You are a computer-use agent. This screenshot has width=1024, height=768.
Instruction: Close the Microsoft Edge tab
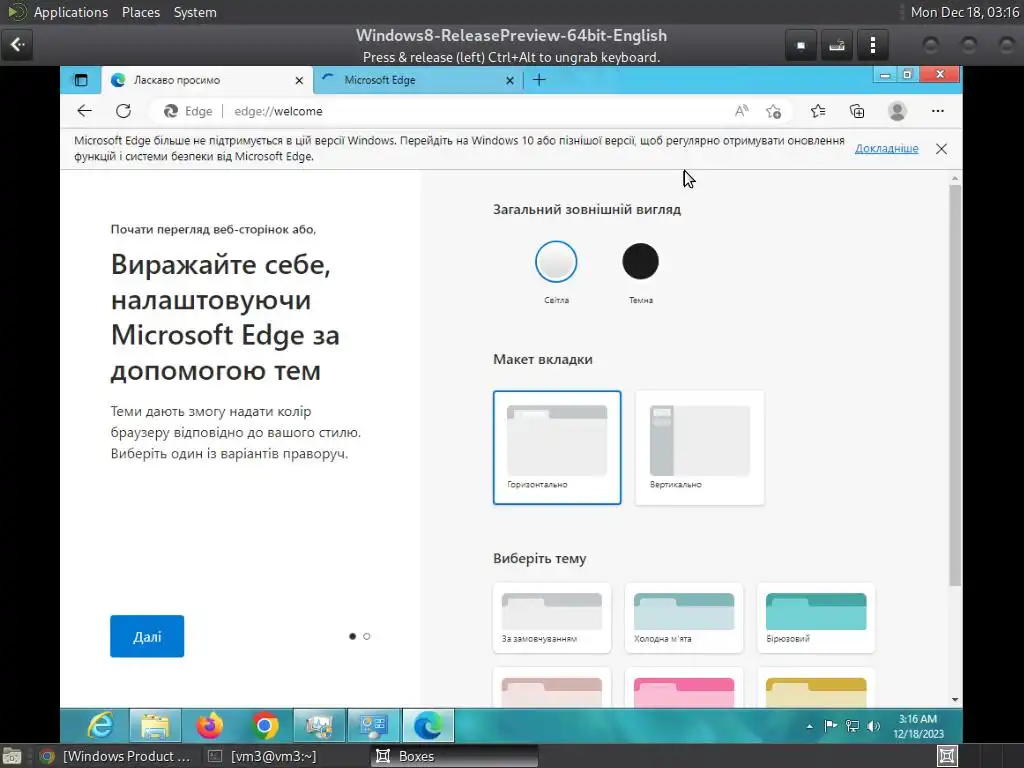click(510, 80)
